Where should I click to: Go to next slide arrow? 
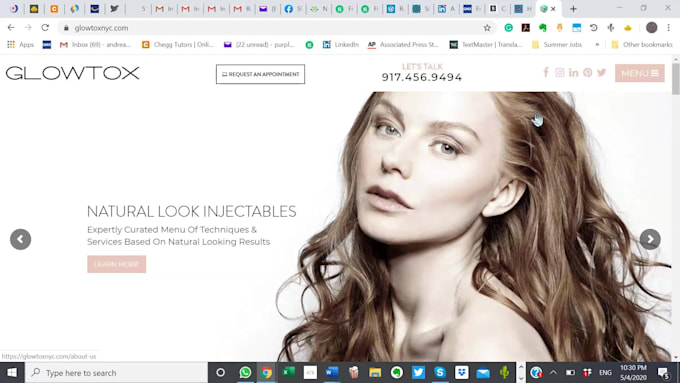(650, 239)
